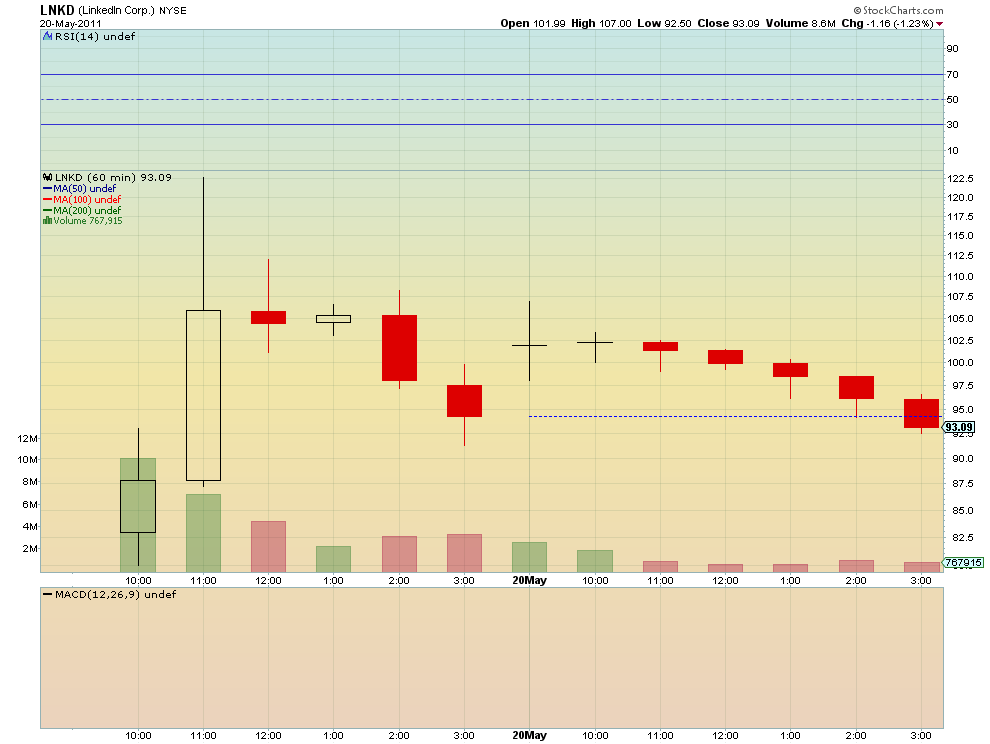Screen dimensions: 990x744
Task: Click the 105.0 price axis label
Action: pos(960,319)
